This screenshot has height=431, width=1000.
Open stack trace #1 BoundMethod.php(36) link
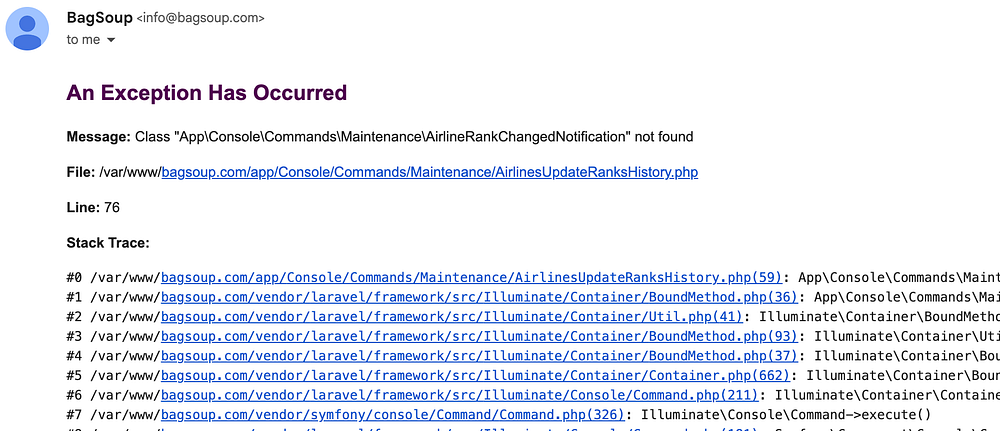point(479,296)
